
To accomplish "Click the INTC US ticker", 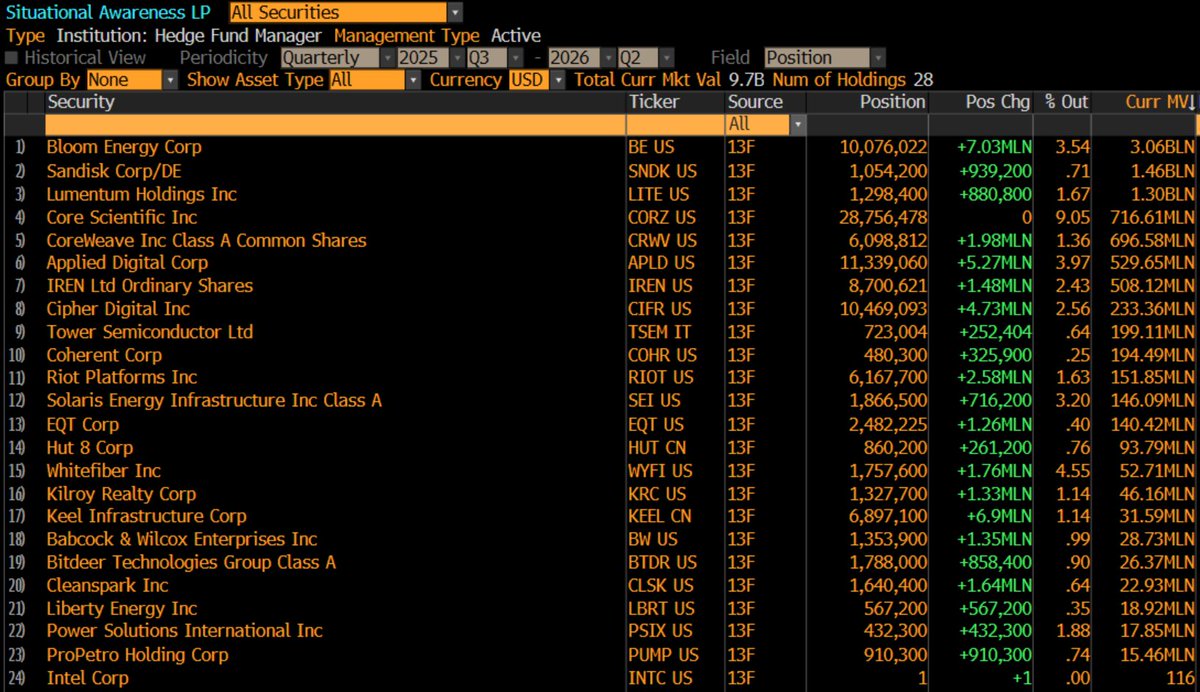I will click(660, 677).
